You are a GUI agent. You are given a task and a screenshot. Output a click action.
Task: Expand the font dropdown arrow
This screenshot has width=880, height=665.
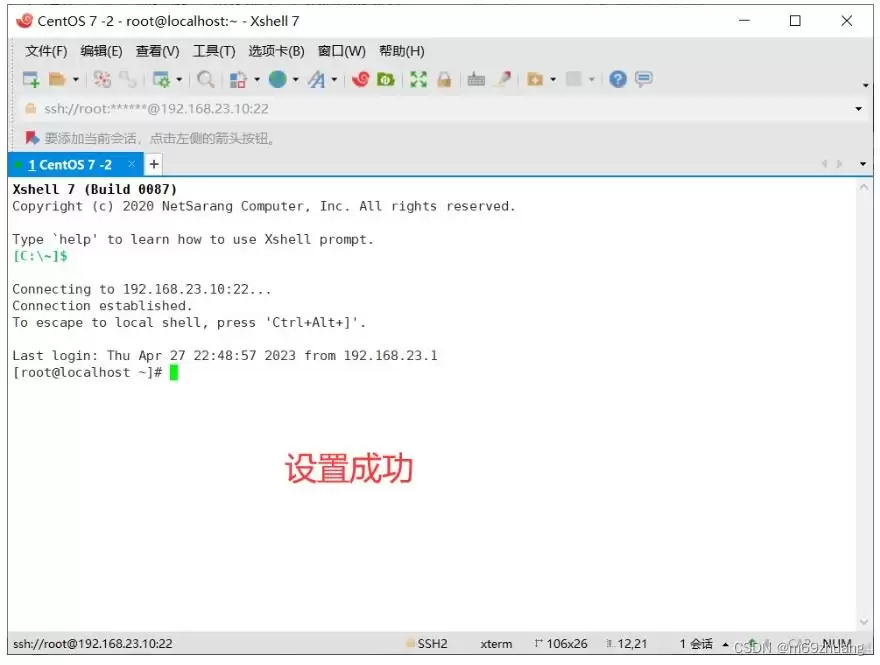(334, 80)
